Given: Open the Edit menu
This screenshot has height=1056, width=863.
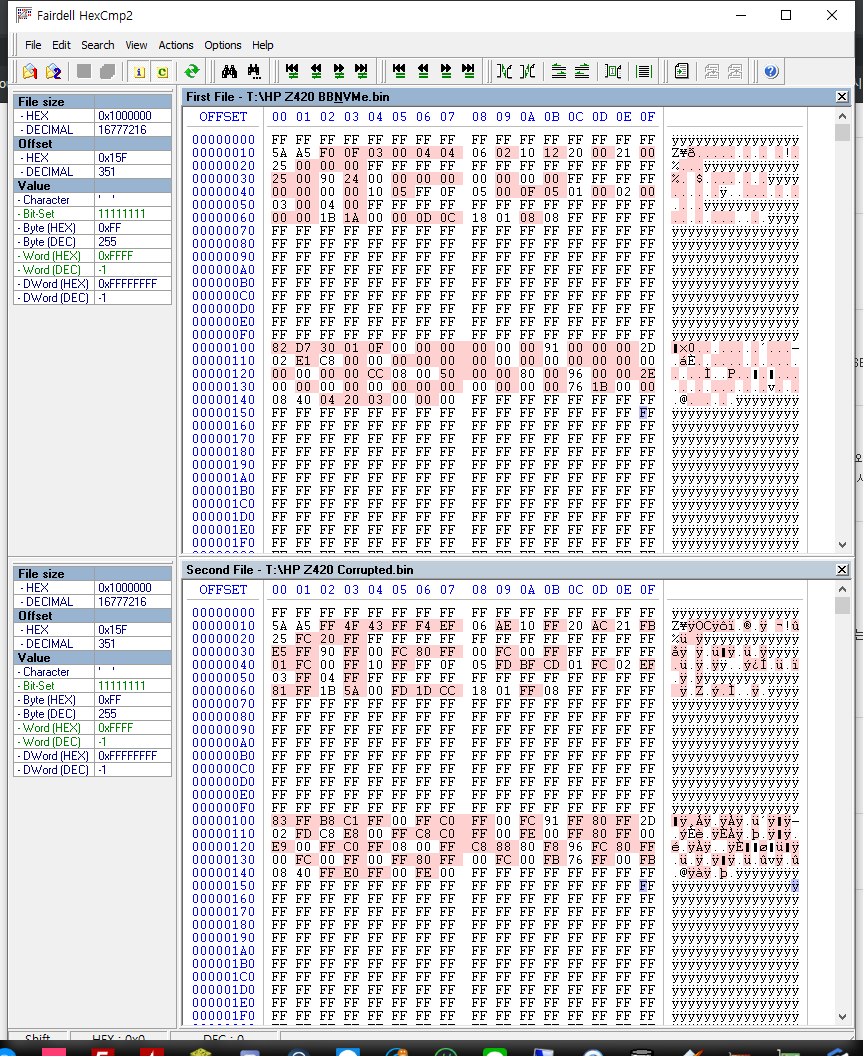Looking at the screenshot, I should [x=61, y=45].
